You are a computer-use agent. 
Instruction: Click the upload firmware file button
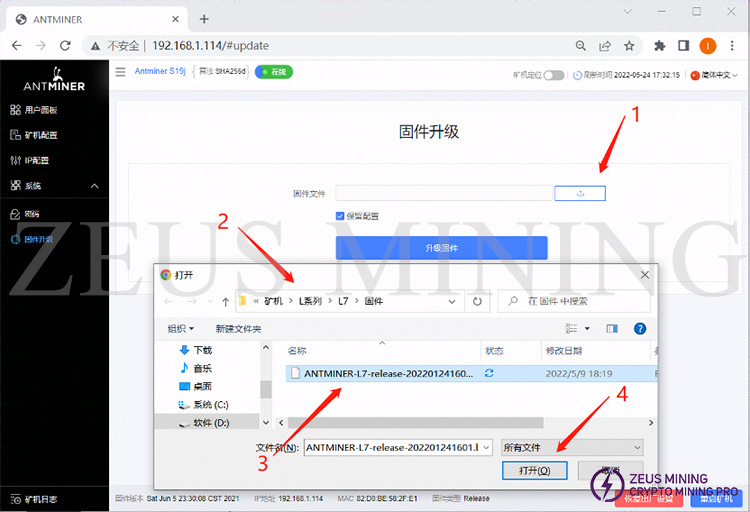580,193
